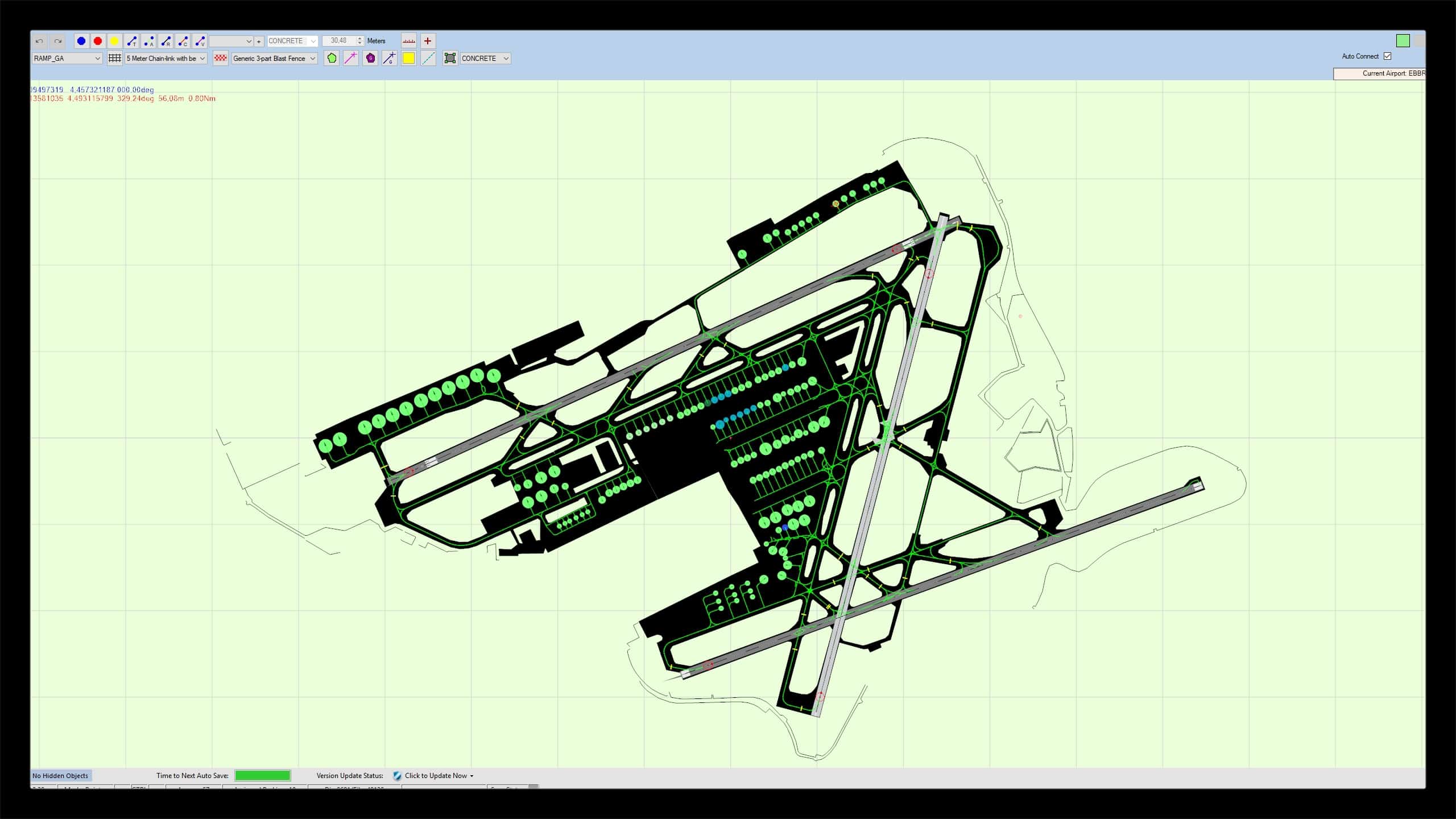Open the 5 Meter Chain-link fence dropdown

tap(202, 58)
